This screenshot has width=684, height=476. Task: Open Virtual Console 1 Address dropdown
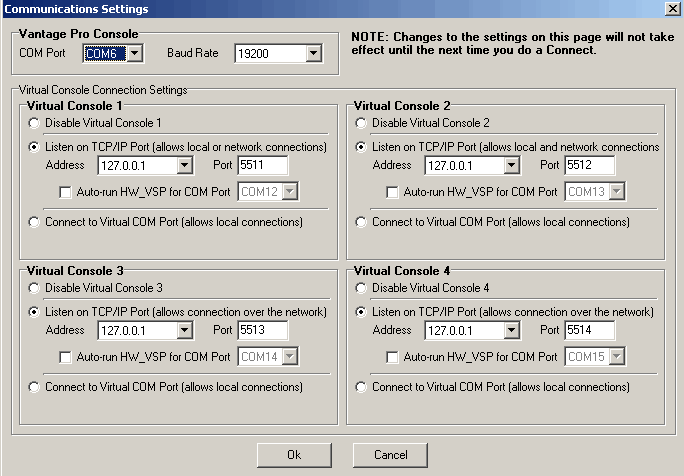(184, 165)
